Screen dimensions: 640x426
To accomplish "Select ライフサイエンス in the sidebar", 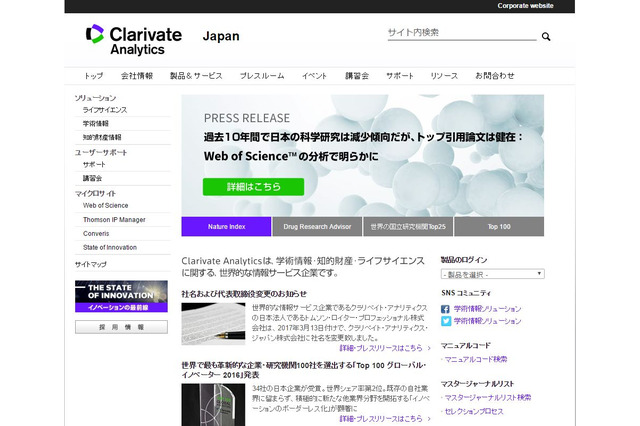I will tap(105, 110).
